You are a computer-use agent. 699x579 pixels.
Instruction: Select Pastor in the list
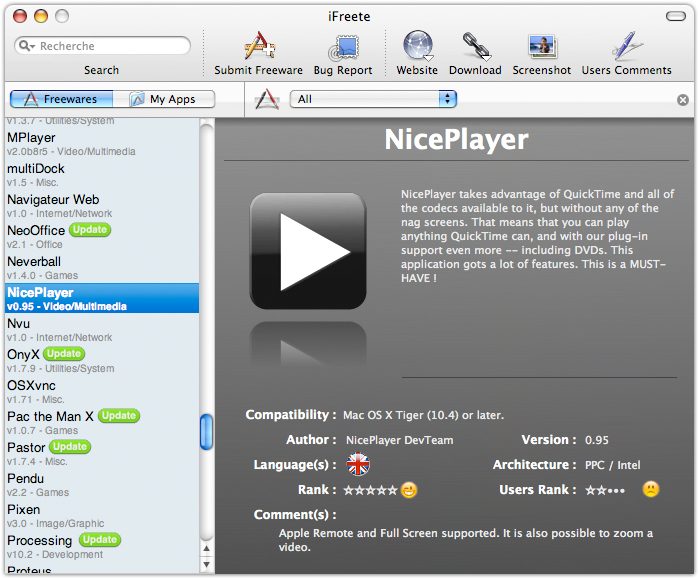pyautogui.click(x=102, y=453)
